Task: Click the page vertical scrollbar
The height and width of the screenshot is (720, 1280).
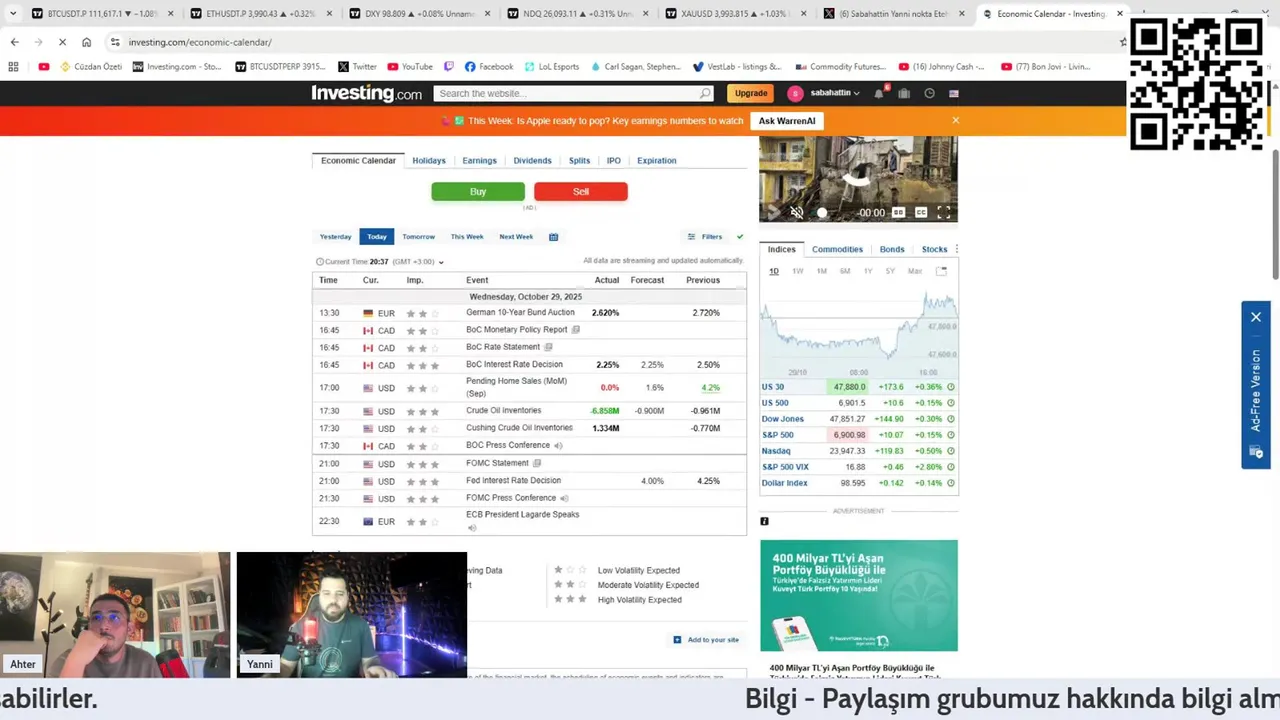Action: tap(1275, 215)
